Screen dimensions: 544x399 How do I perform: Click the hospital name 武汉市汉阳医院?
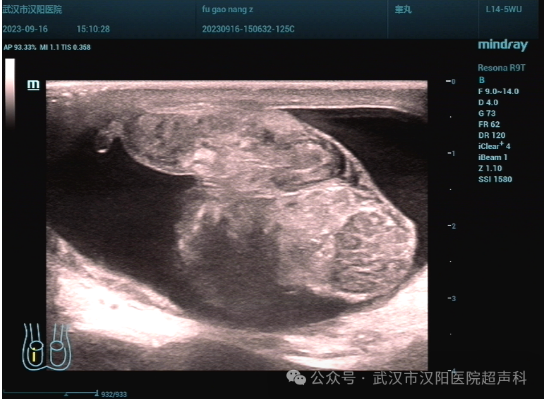coord(32,9)
